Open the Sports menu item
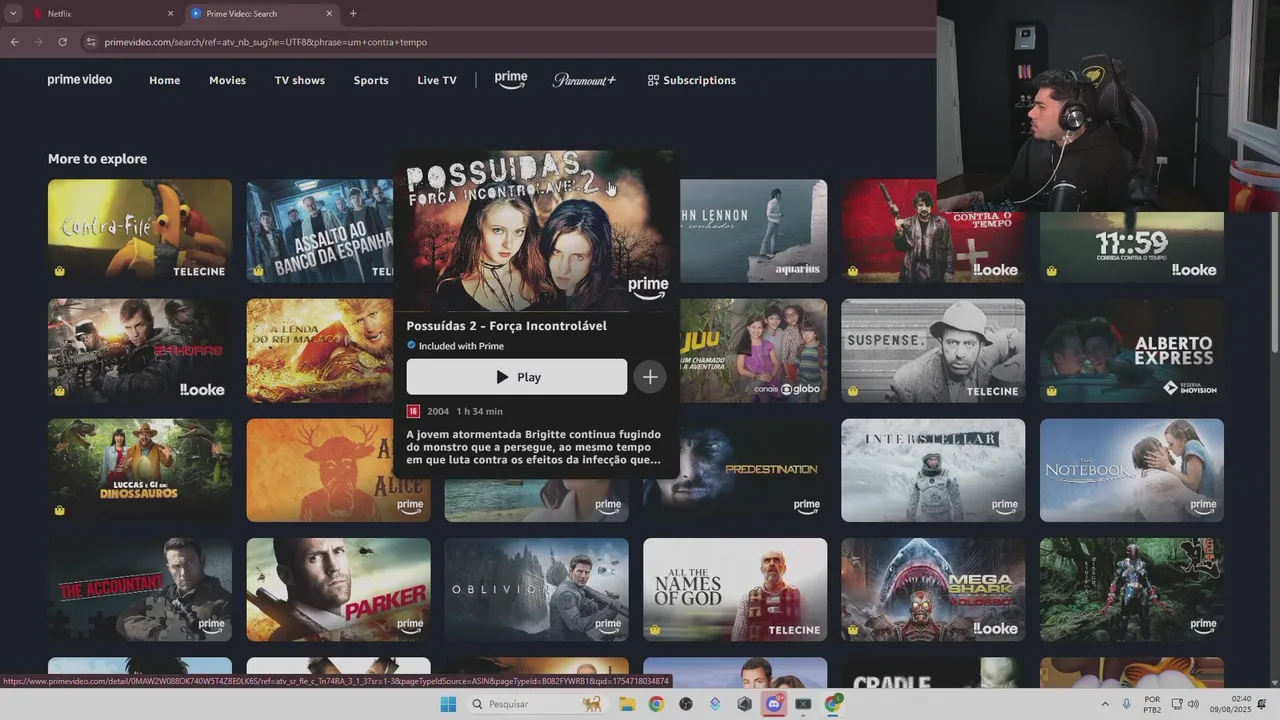Image resolution: width=1280 pixels, height=720 pixels. 371,80
